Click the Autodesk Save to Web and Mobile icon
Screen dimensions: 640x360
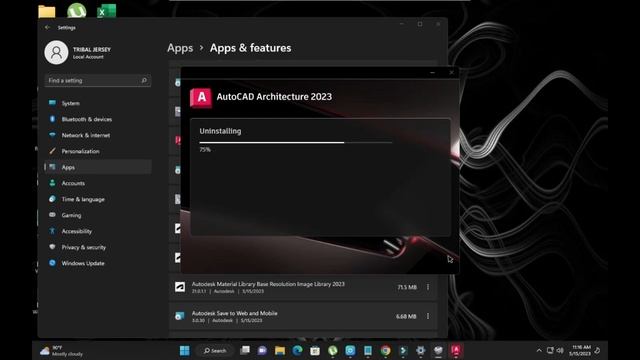click(x=180, y=316)
